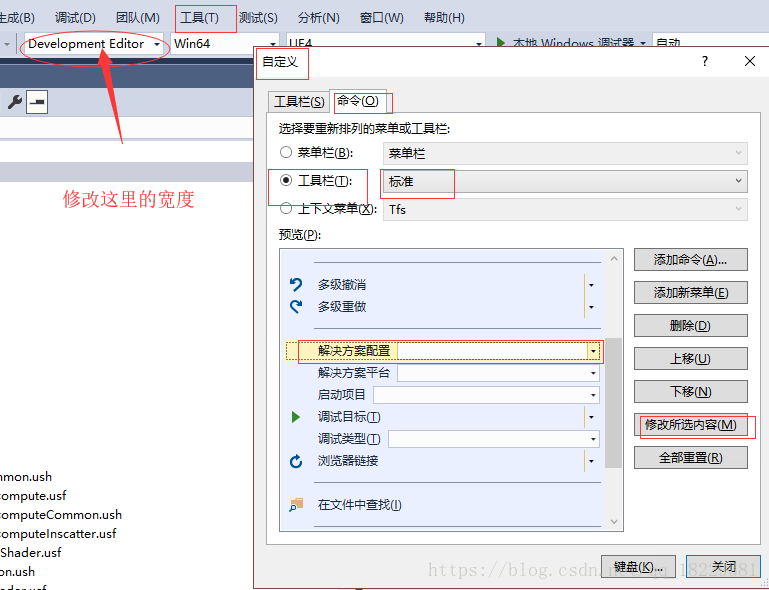Click the collapse icon beside the wrench
The image size is (769, 590).
[37, 102]
